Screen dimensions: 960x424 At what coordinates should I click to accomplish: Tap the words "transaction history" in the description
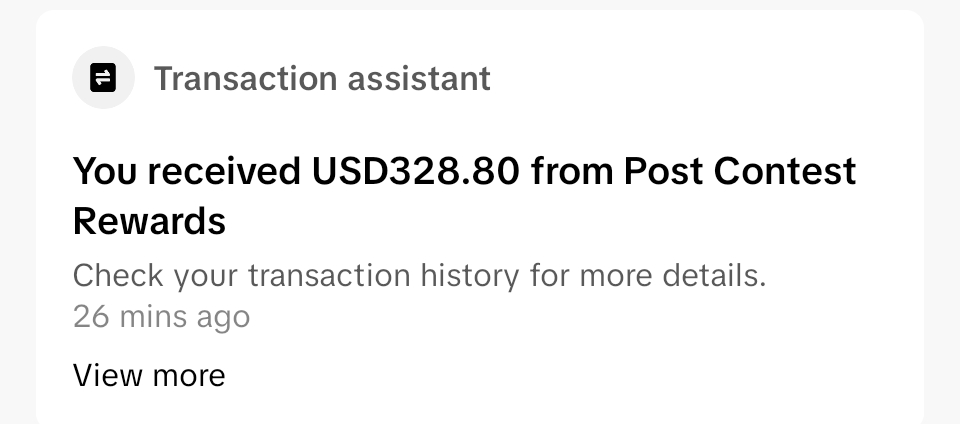384,275
